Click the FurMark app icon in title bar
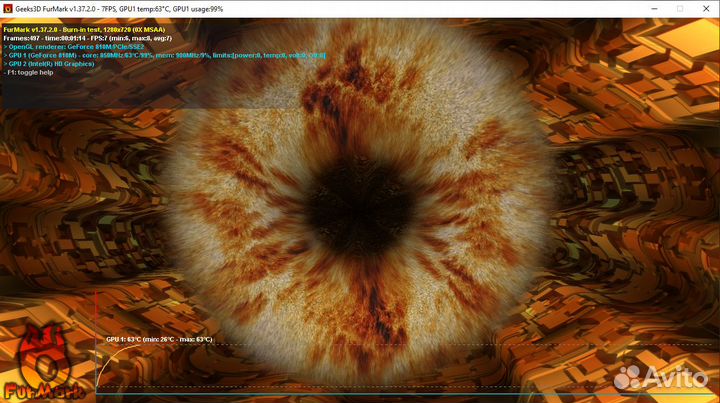 pos(9,8)
